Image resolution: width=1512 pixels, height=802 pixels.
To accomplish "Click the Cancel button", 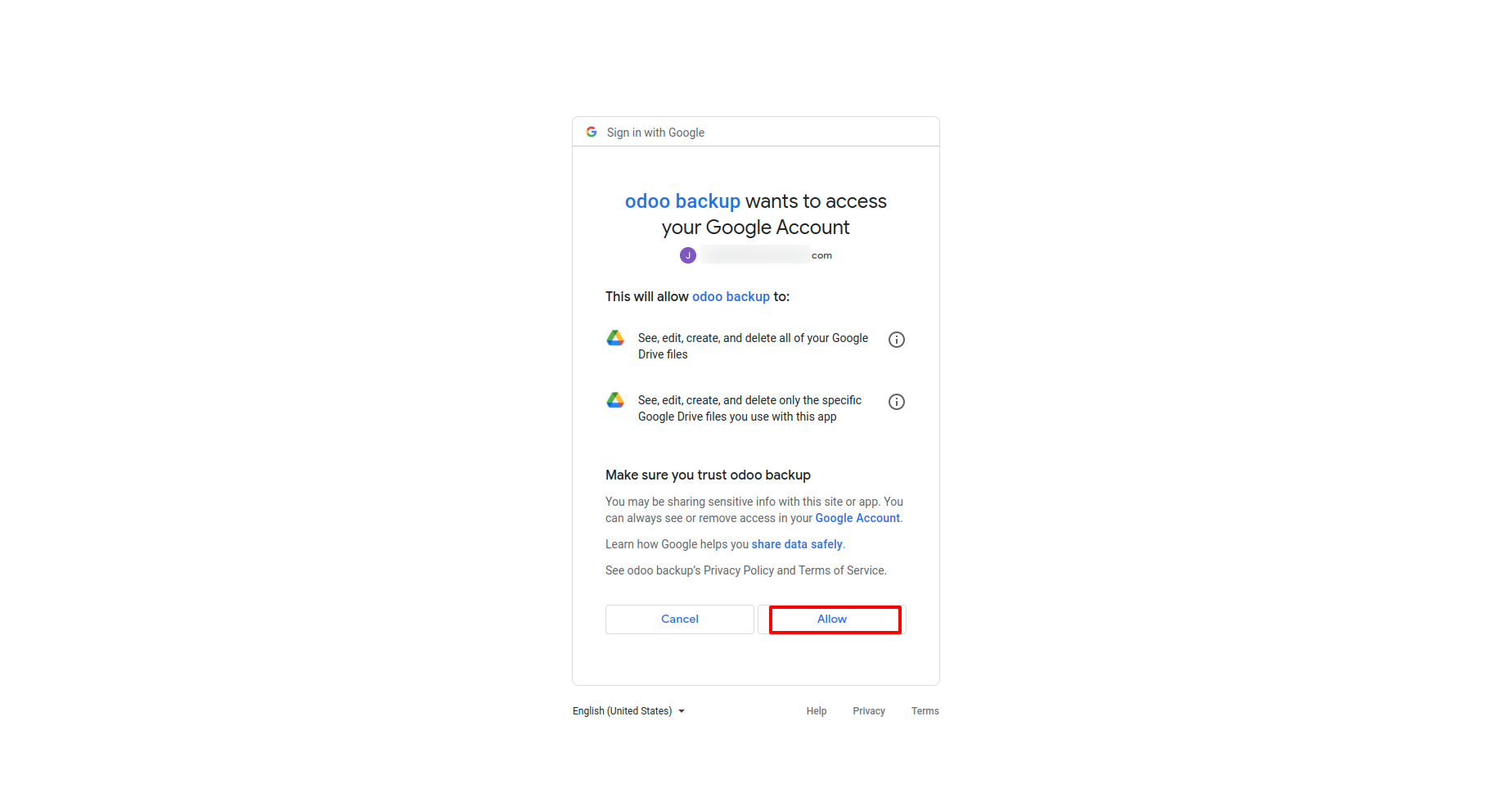I will point(680,620).
